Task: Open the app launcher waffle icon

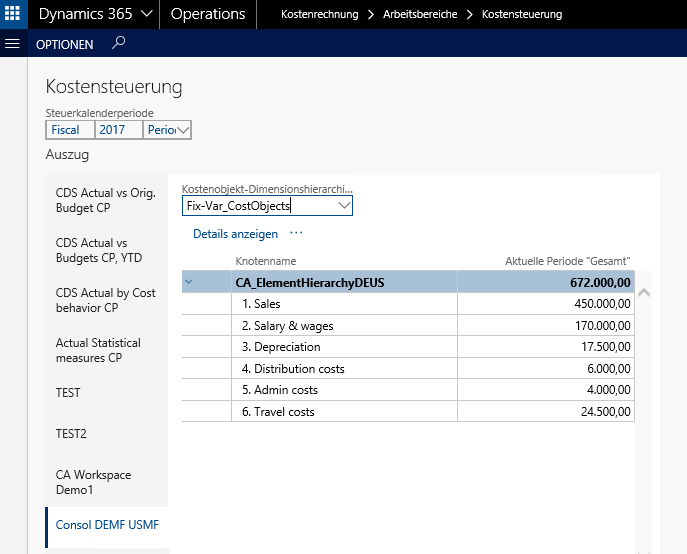Action: (x=14, y=14)
